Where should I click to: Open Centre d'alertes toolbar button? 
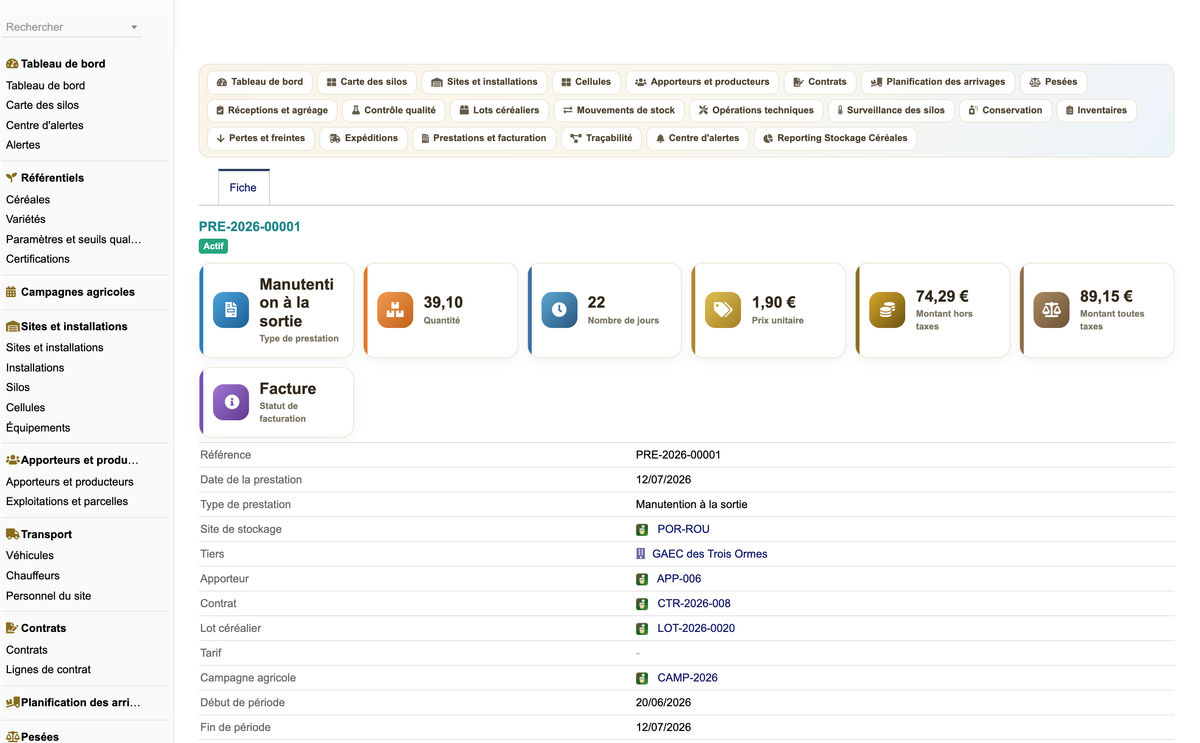697,138
